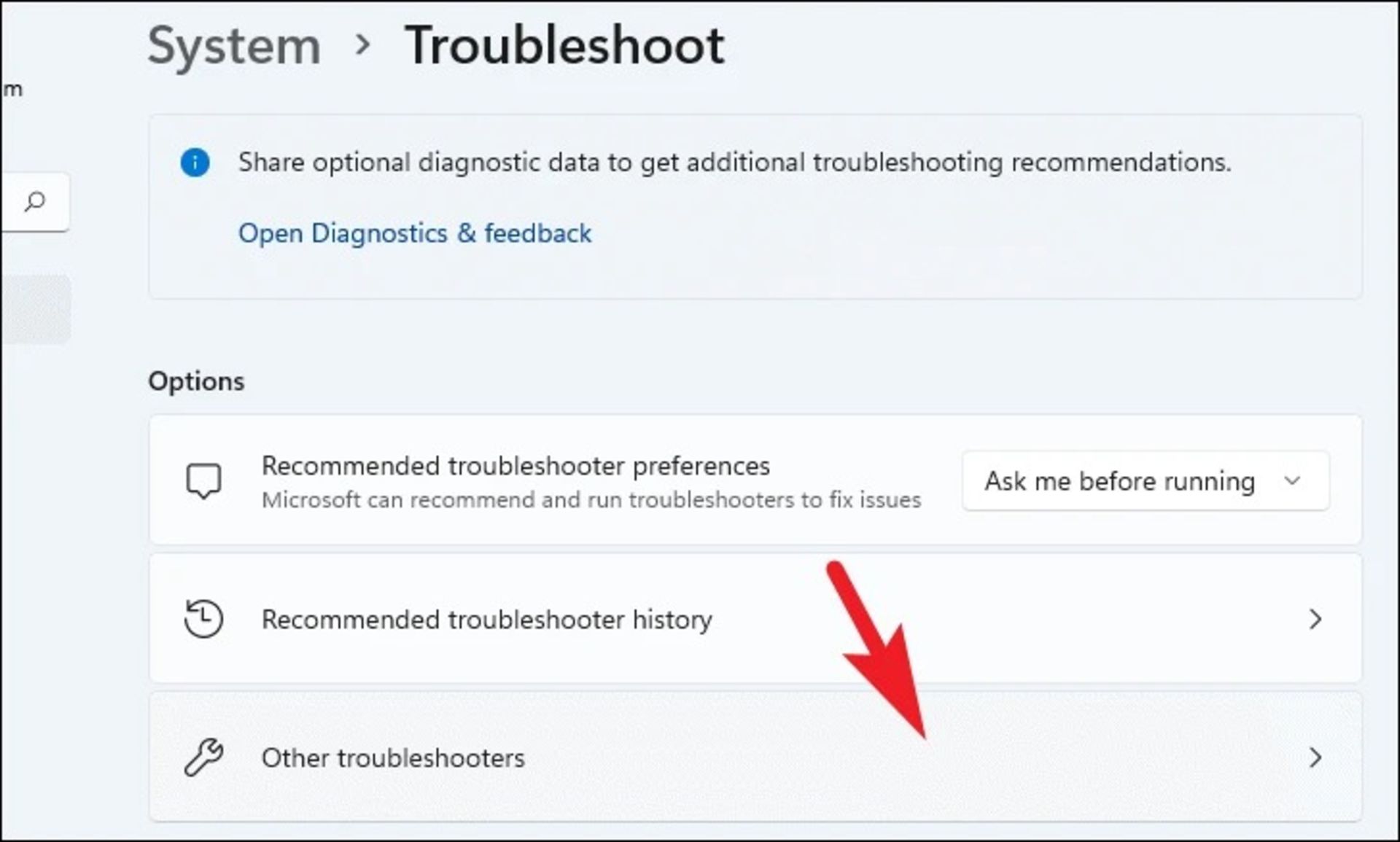The height and width of the screenshot is (842, 1400).
Task: Click the "Share optional diagnostic data" message text
Action: 734,162
